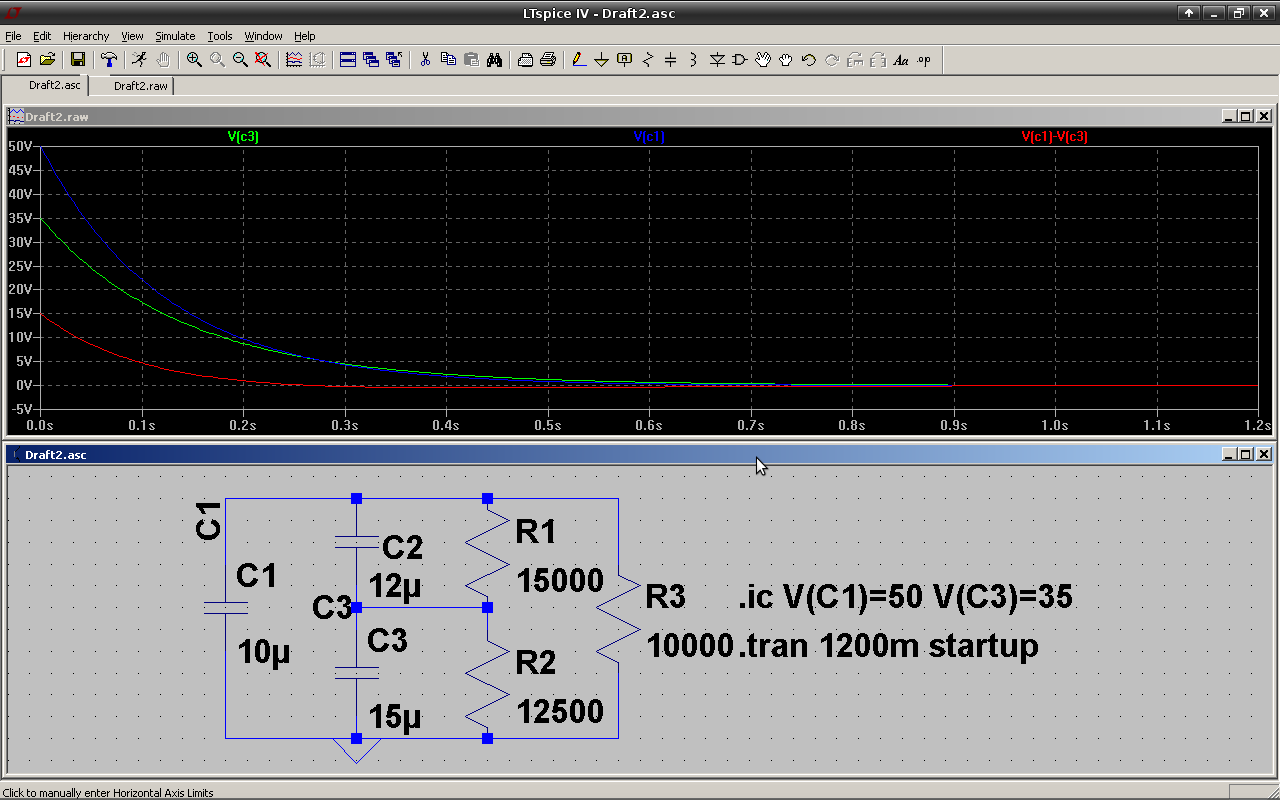This screenshot has height=800, width=1280.
Task: Close the Draft2.asc schematic pane
Action: click(1264, 454)
